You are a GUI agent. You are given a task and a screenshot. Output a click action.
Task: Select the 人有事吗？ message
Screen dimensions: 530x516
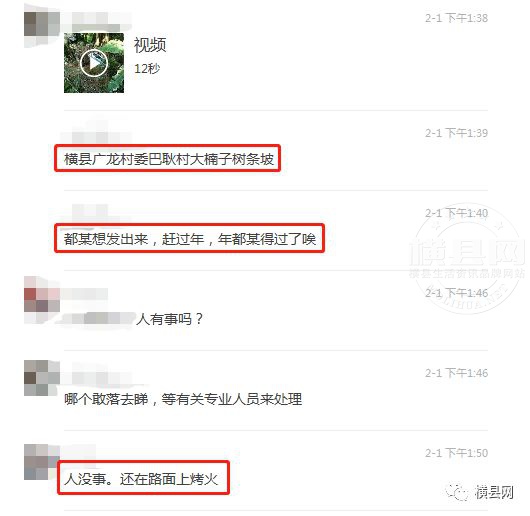[x=169, y=319]
